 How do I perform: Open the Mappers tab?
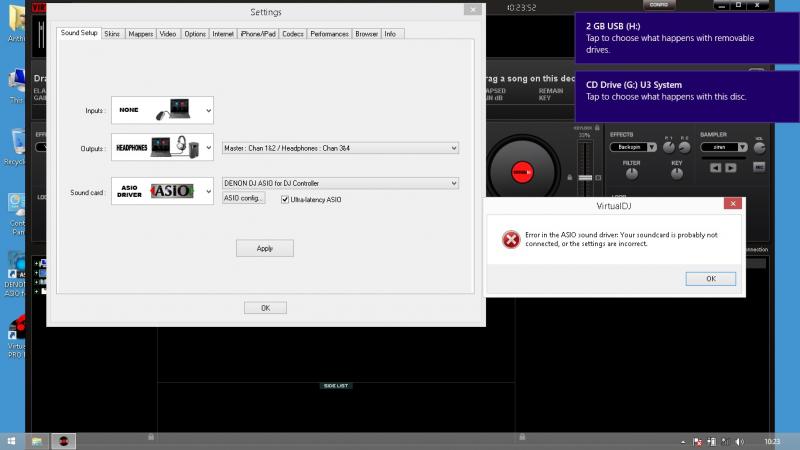pyautogui.click(x=140, y=34)
